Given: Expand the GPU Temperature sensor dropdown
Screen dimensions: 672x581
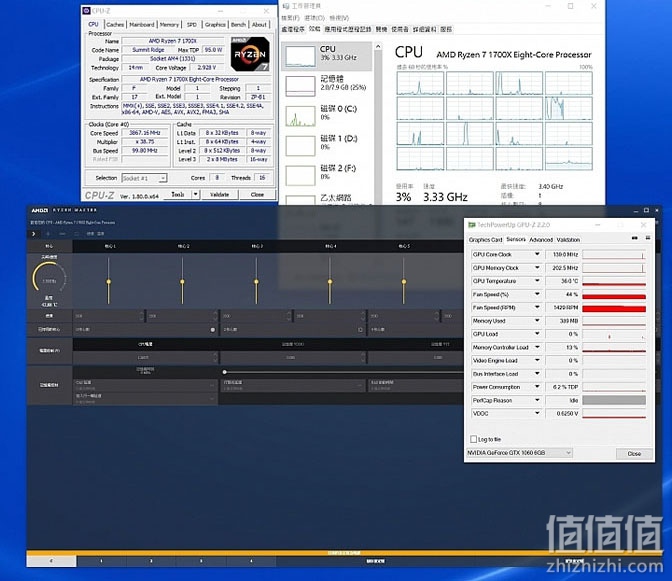Looking at the screenshot, I should (537, 281).
